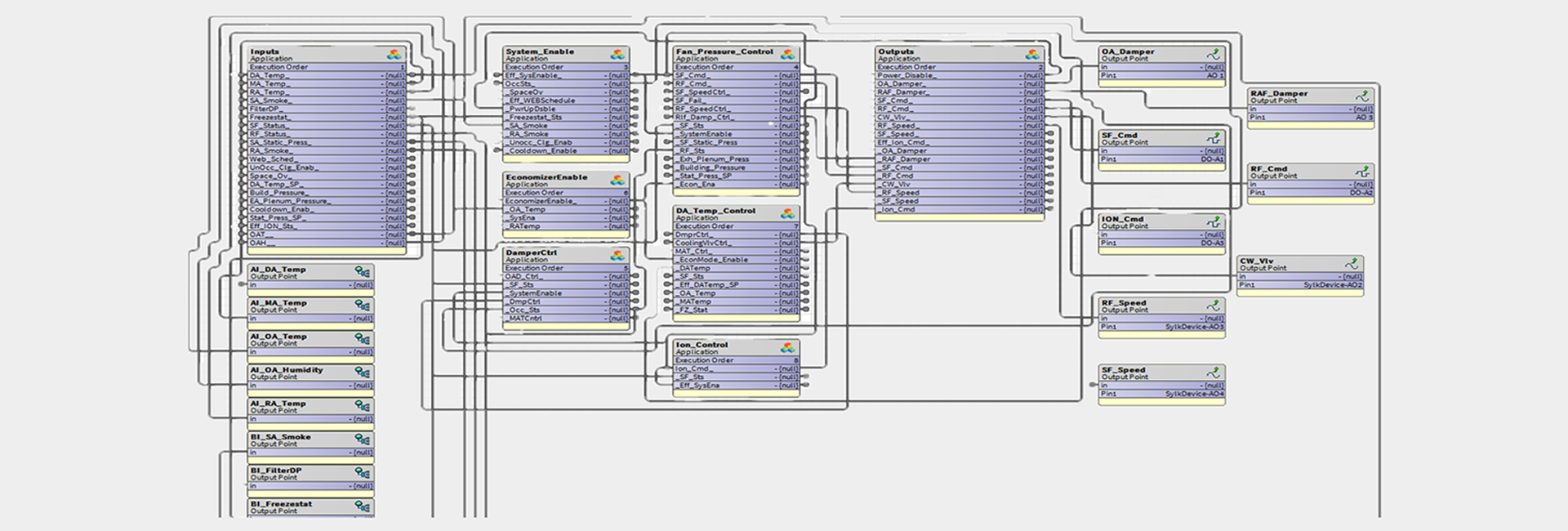The width and height of the screenshot is (1568, 531).
Task: Click the AI_OA_Humidity block title
Action: click(287, 370)
